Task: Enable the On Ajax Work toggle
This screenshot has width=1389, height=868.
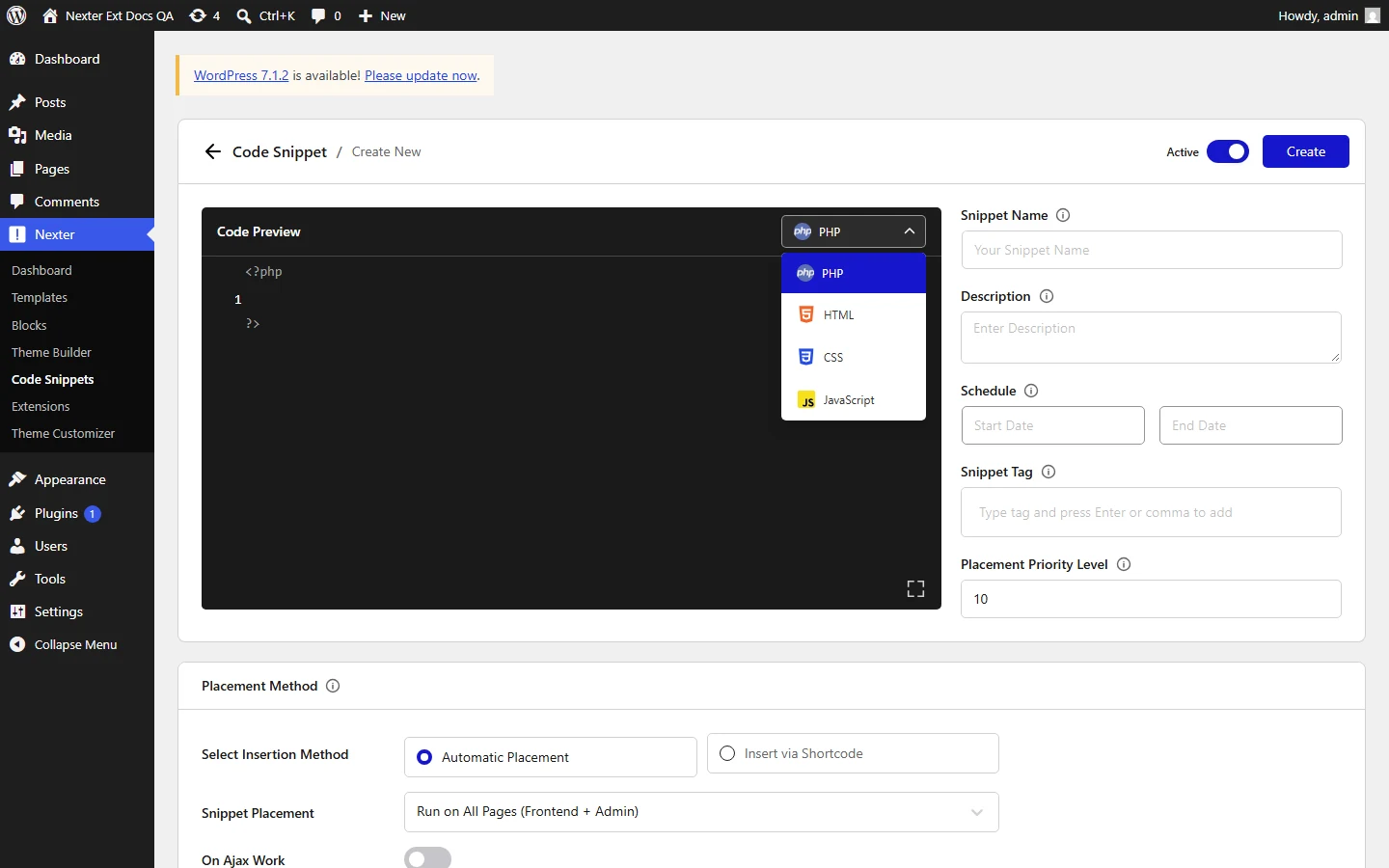Action: [427, 858]
